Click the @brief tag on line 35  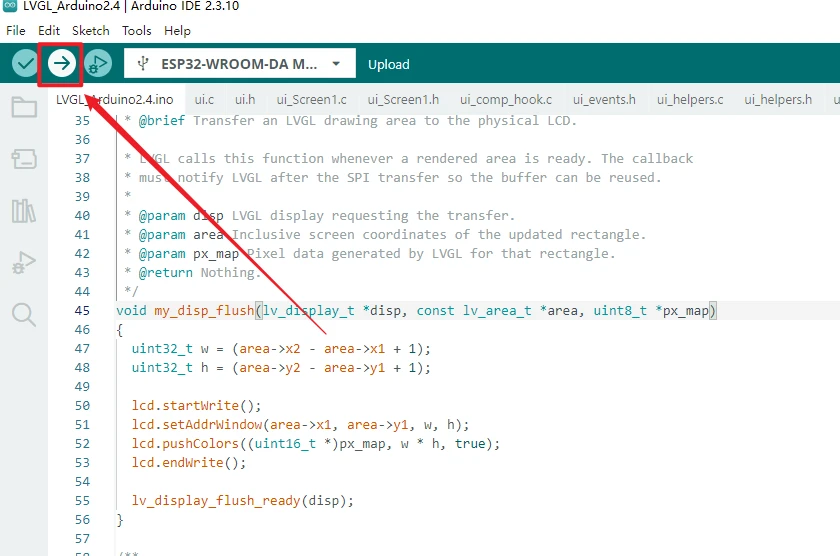coord(162,121)
